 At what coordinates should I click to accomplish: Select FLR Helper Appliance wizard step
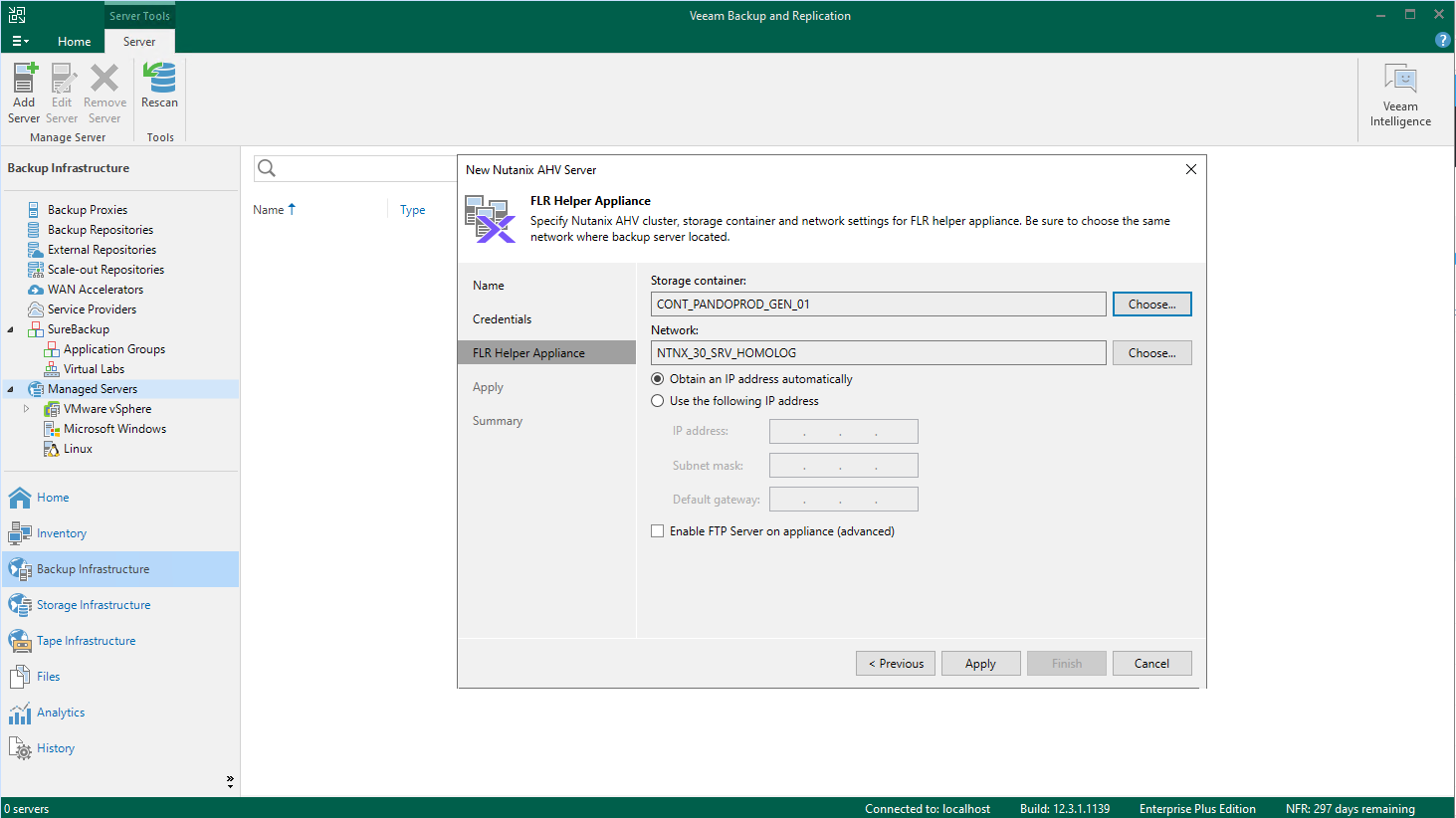[546, 353]
